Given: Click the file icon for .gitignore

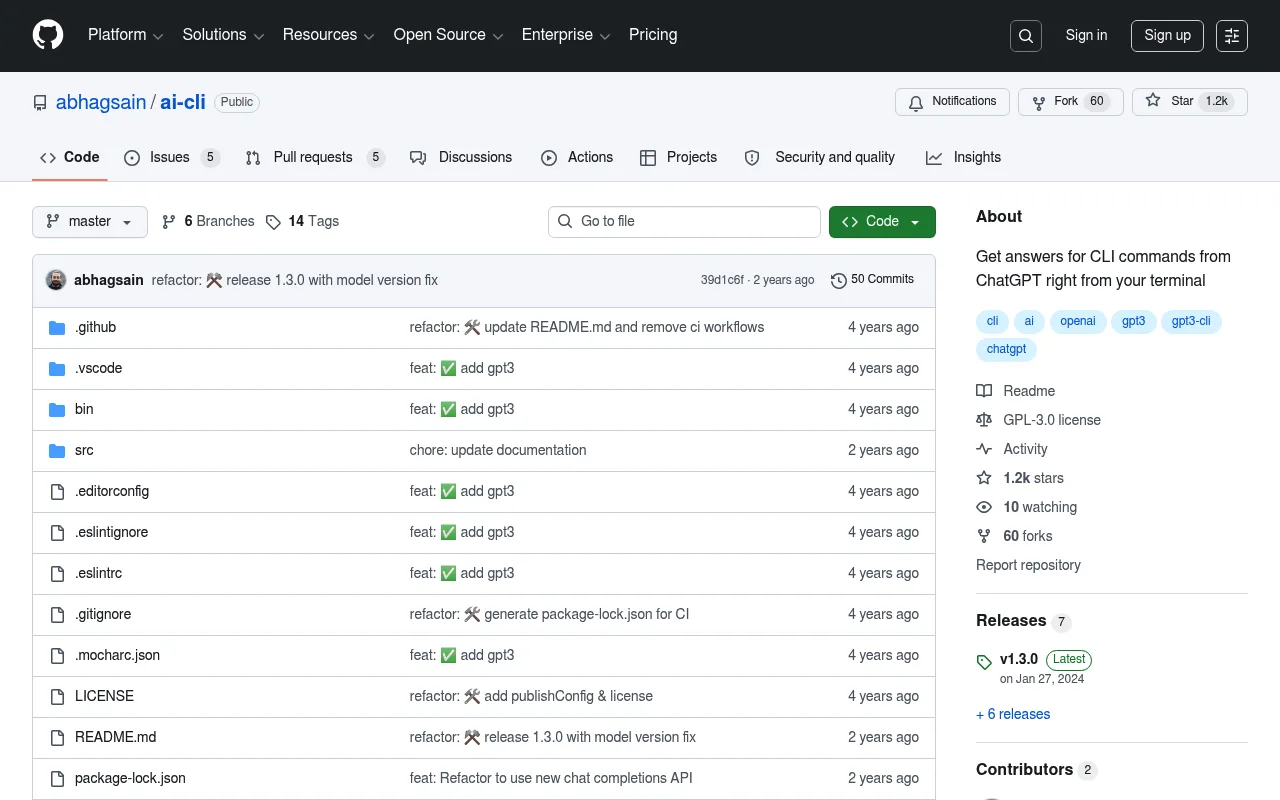Looking at the screenshot, I should (x=57, y=615).
